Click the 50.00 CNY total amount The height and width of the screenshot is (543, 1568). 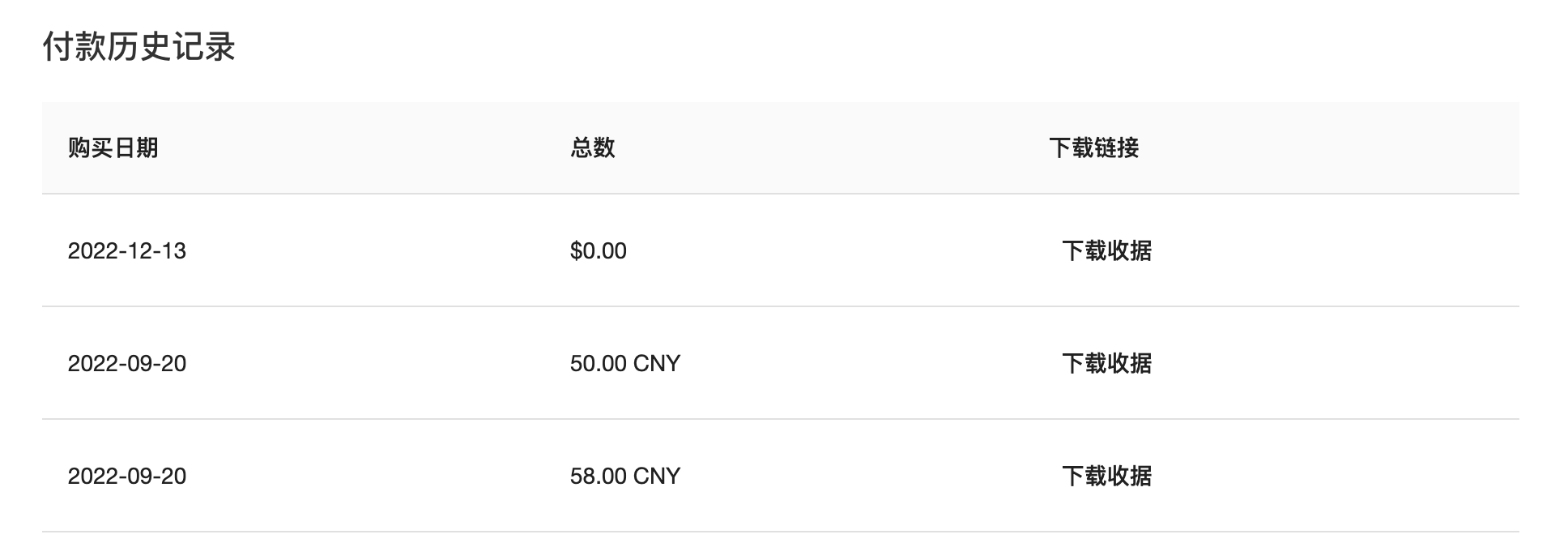tap(624, 364)
